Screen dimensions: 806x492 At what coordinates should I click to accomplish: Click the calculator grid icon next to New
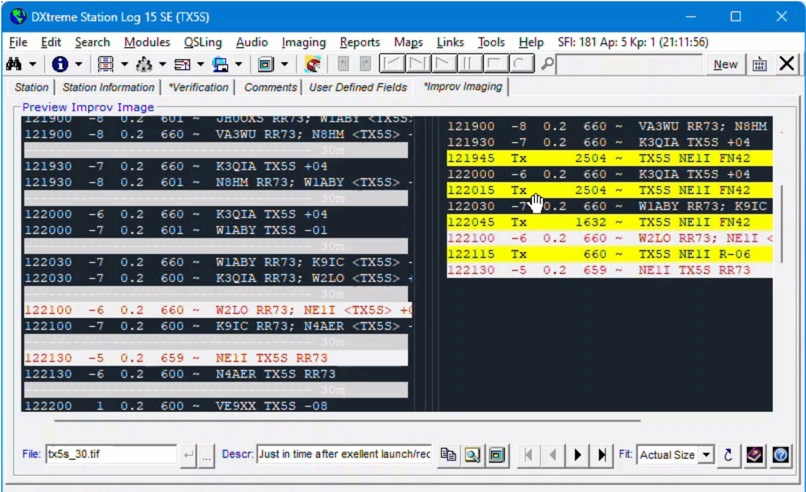pos(760,64)
